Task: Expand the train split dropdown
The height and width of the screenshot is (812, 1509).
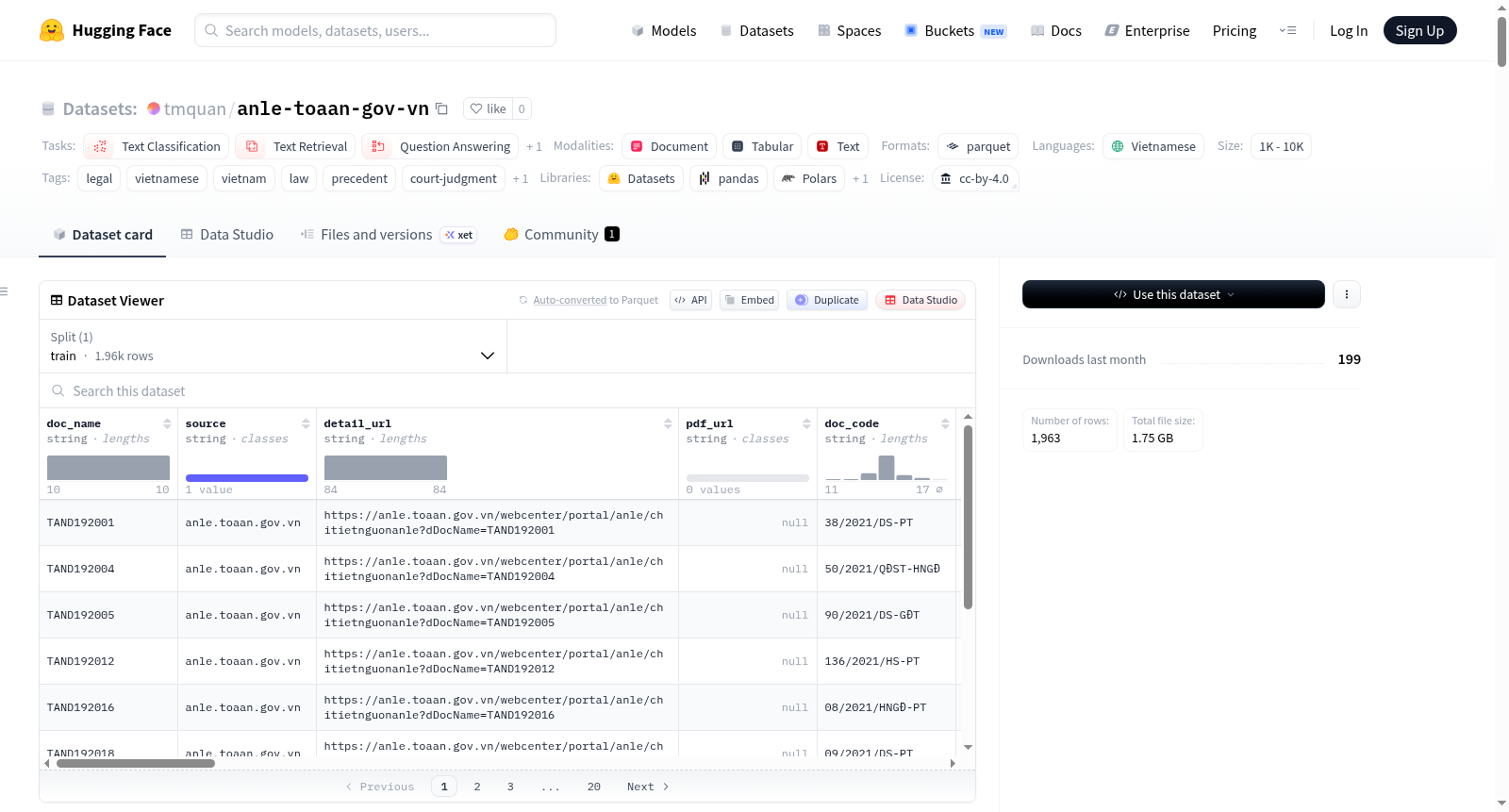Action: [x=273, y=346]
